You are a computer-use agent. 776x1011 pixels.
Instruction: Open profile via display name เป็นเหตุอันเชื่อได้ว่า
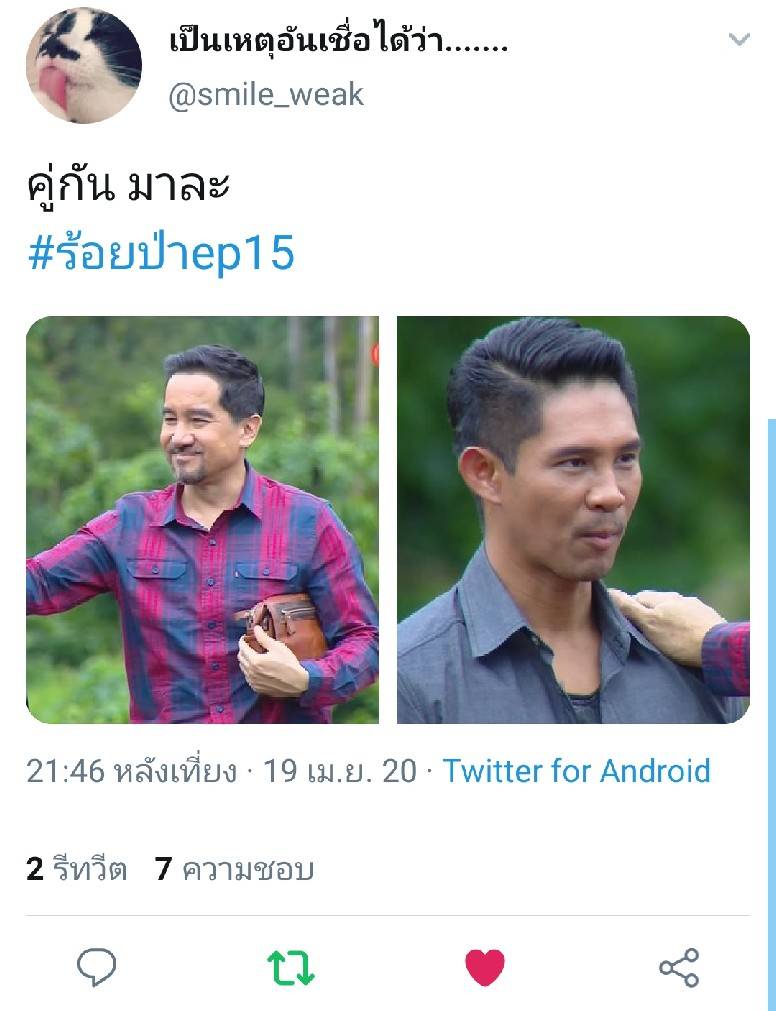[x=338, y=40]
